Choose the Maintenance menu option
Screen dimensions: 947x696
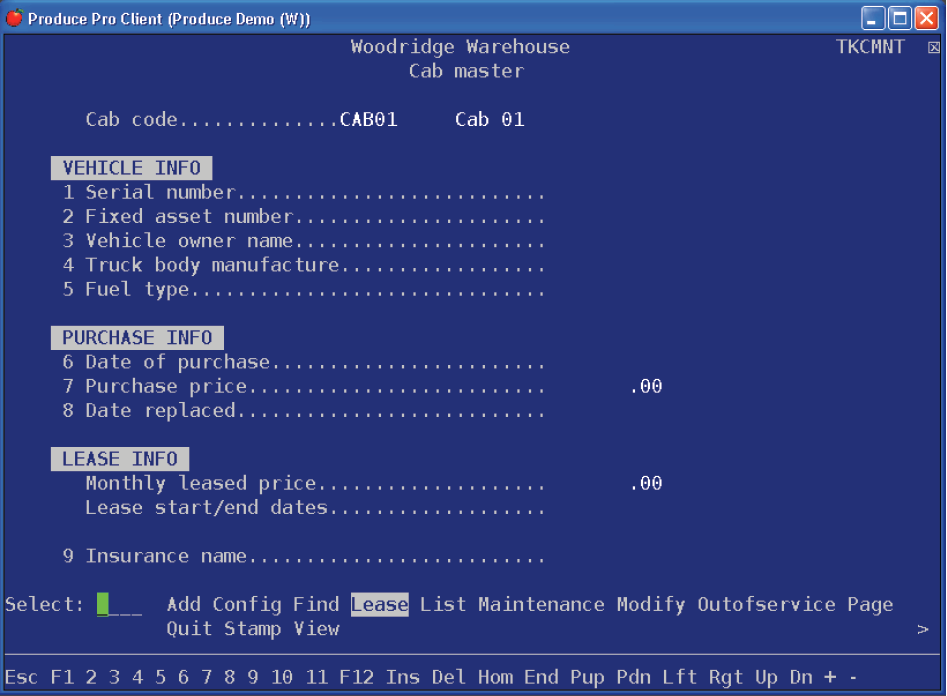pyautogui.click(x=541, y=605)
